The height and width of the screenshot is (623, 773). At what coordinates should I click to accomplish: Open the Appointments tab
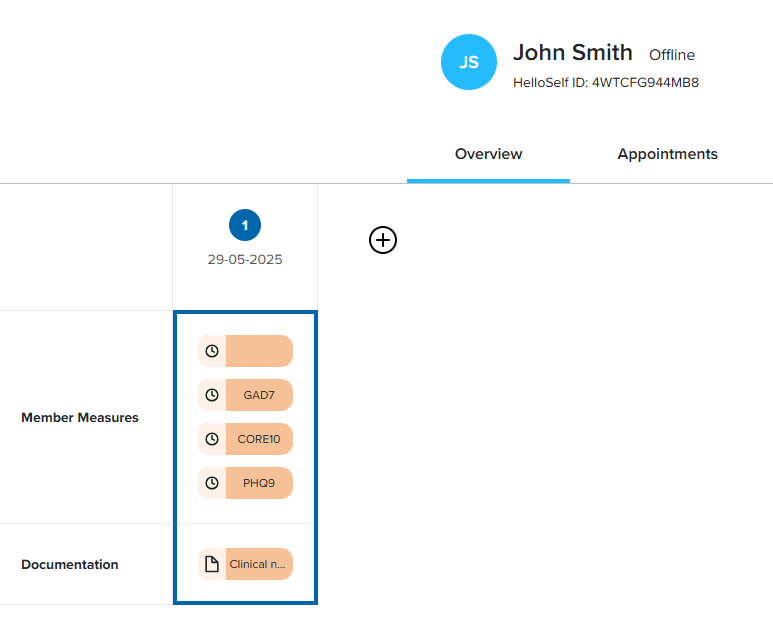coord(667,154)
